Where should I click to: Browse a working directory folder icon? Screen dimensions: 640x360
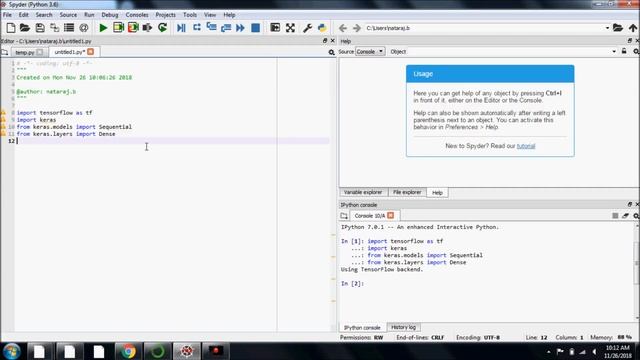618,28
